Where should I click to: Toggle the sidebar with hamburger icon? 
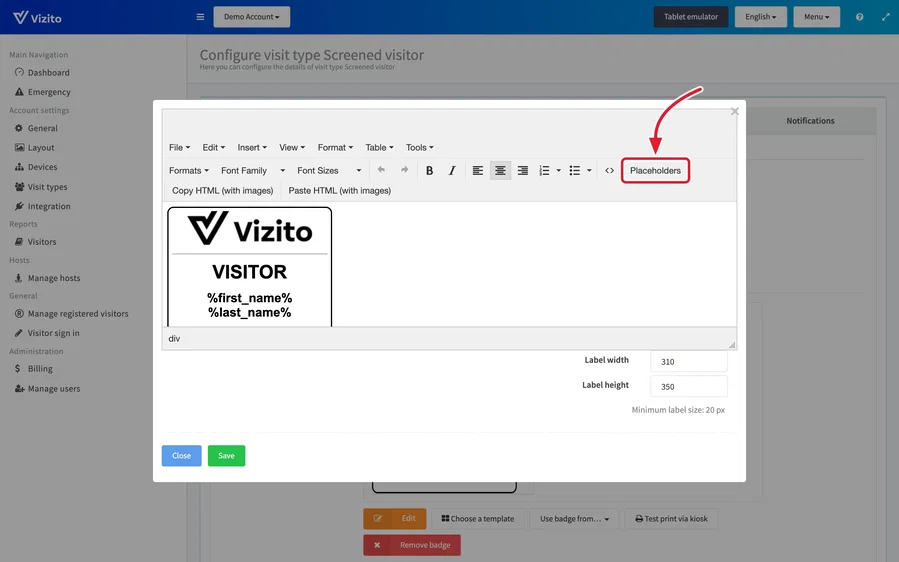(200, 17)
